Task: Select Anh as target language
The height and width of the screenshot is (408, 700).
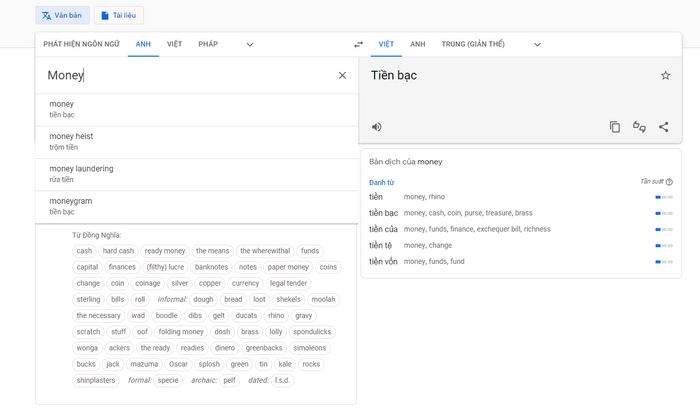Action: click(418, 44)
